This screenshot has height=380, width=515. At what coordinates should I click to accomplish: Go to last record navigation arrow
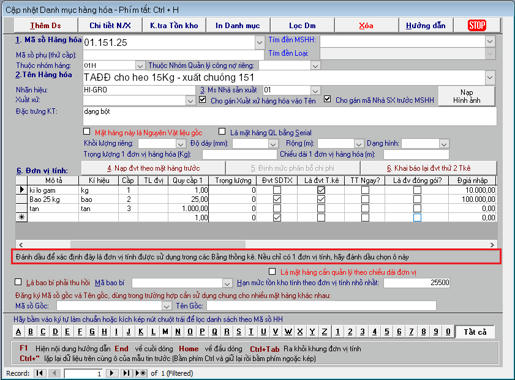point(126,373)
